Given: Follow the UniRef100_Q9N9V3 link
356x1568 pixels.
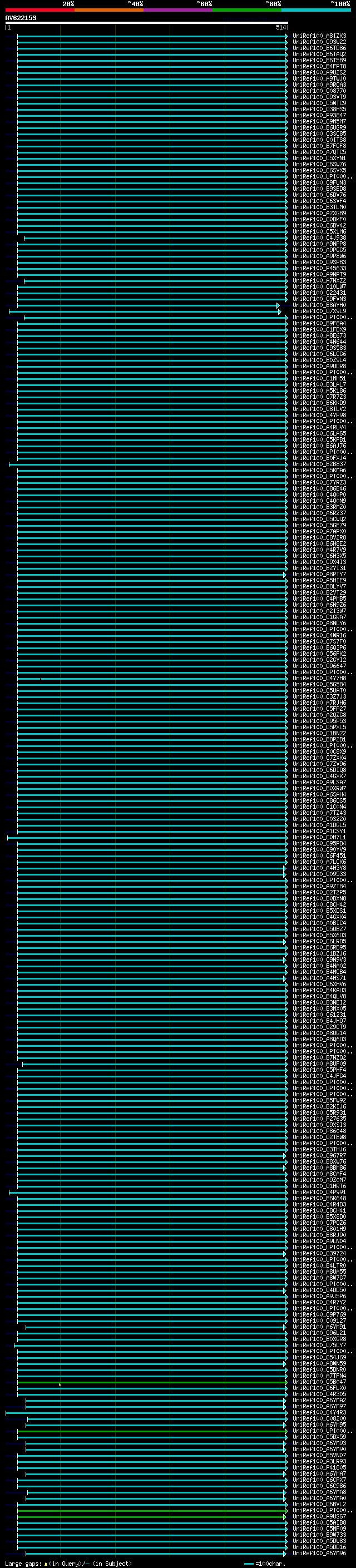Looking at the screenshot, I should click(x=319, y=960).
